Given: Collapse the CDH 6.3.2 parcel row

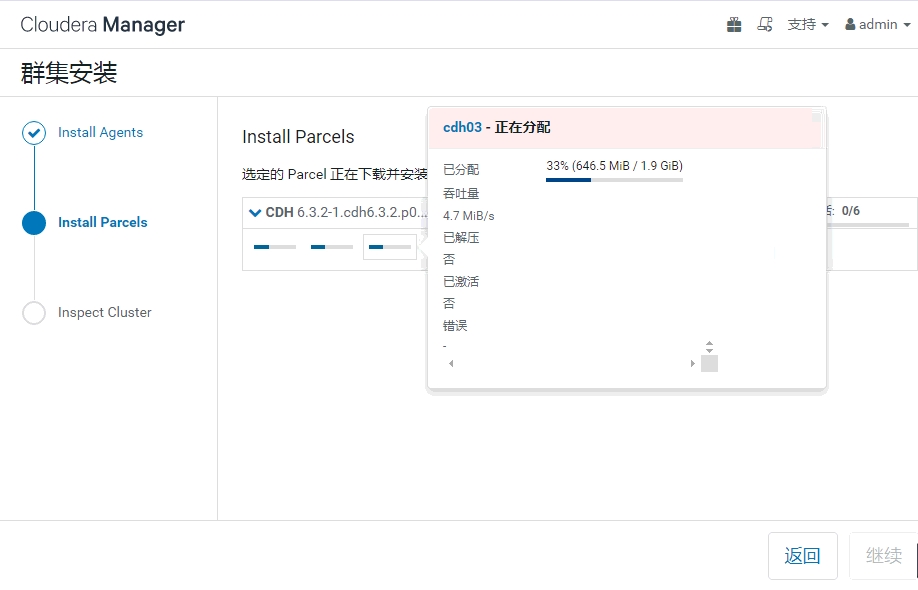Looking at the screenshot, I should pyautogui.click(x=255, y=212).
